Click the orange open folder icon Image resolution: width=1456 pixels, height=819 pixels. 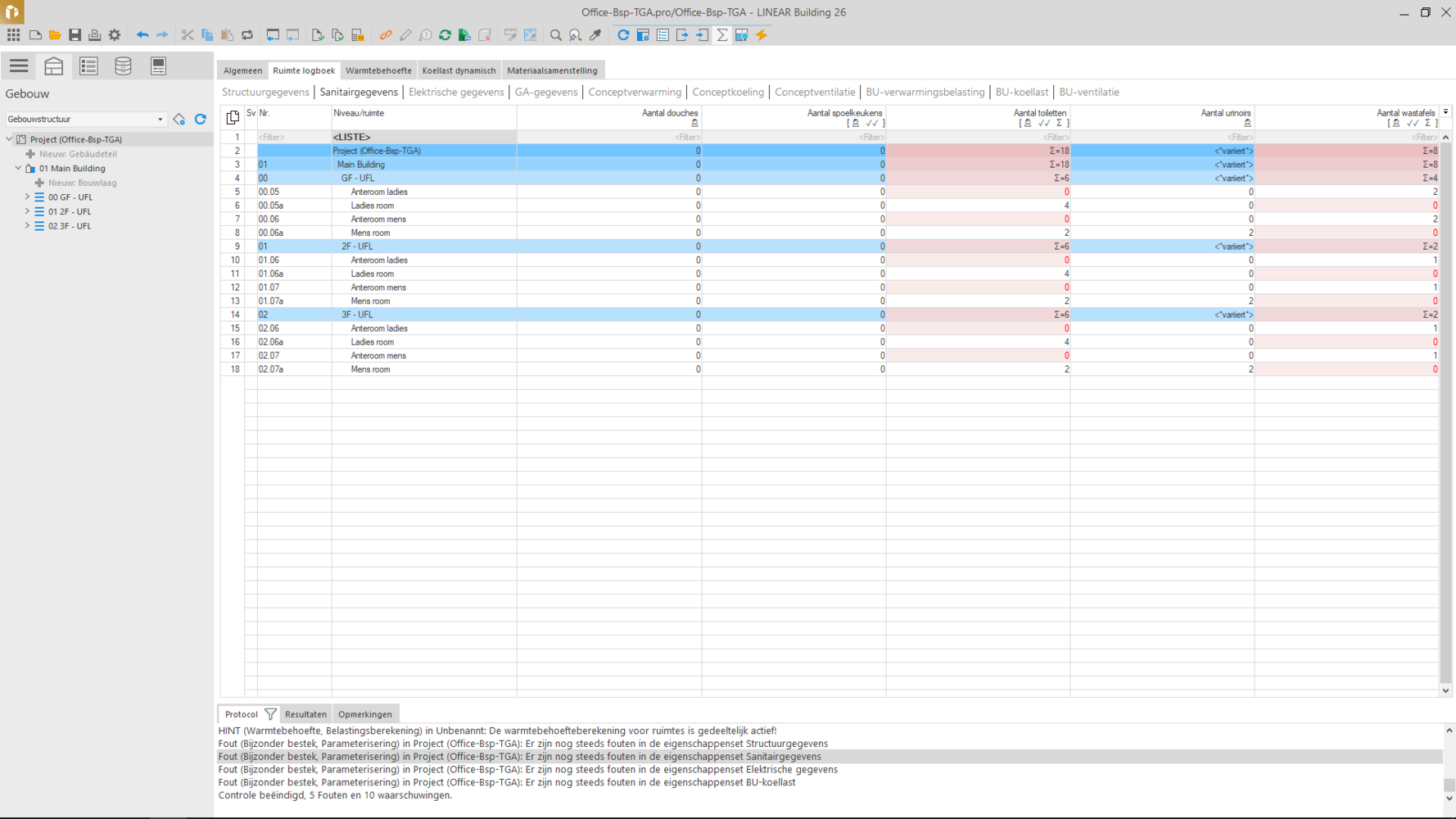[x=55, y=35]
